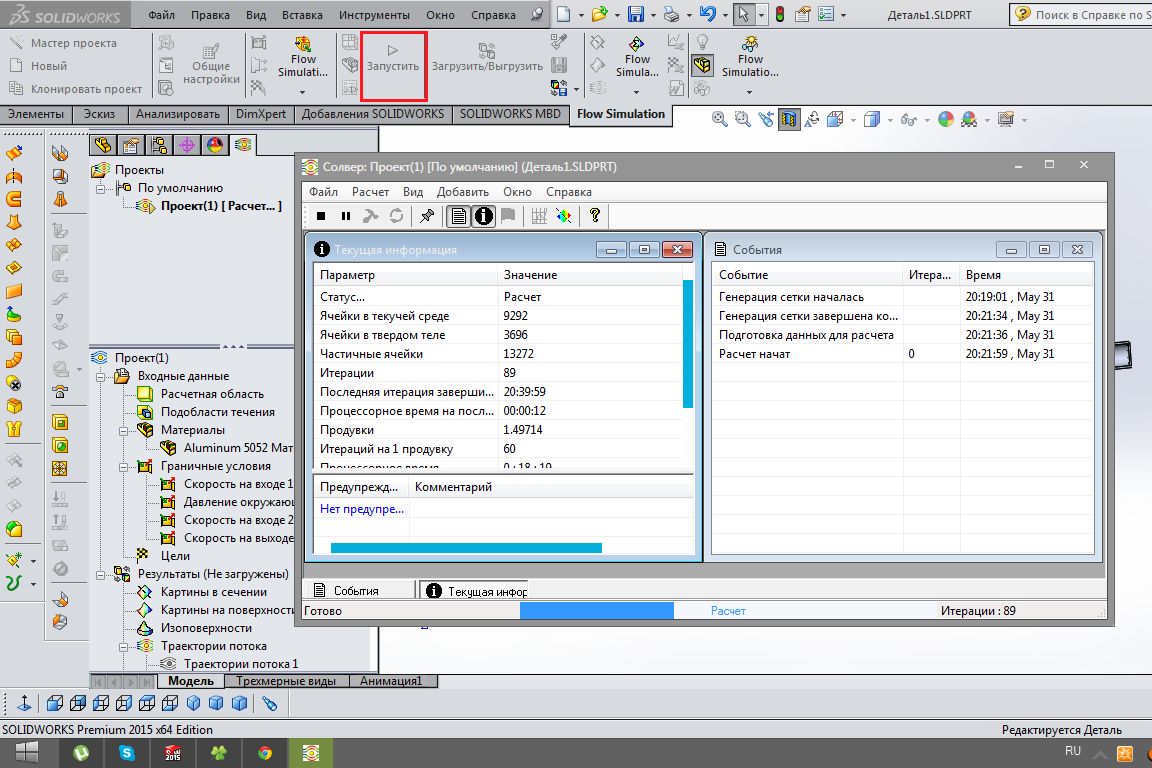This screenshot has height=768, width=1152.
Task: Click the Edit Appearance color ball icon
Action: tap(946, 119)
